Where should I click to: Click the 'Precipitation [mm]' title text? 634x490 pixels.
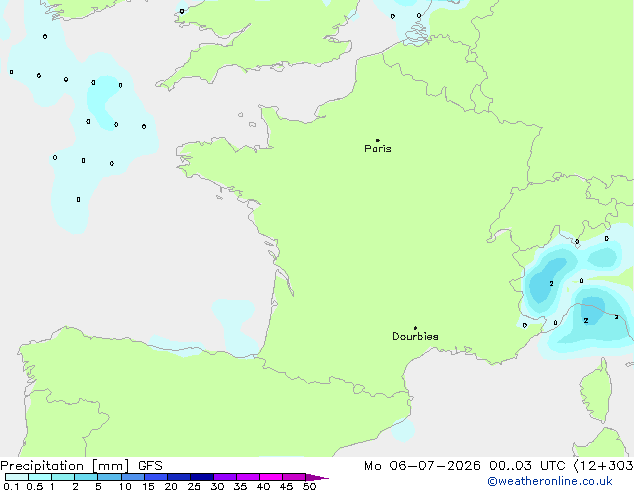click(65, 466)
